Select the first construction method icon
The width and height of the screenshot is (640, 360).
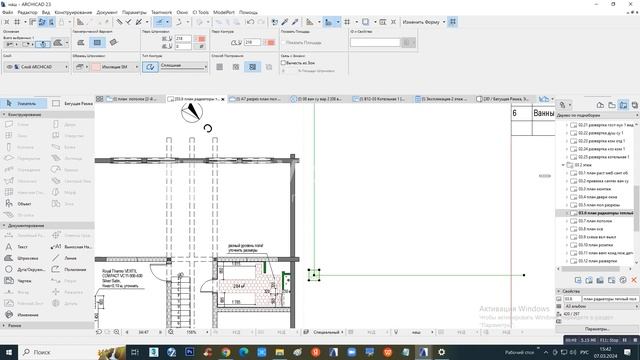[220, 67]
